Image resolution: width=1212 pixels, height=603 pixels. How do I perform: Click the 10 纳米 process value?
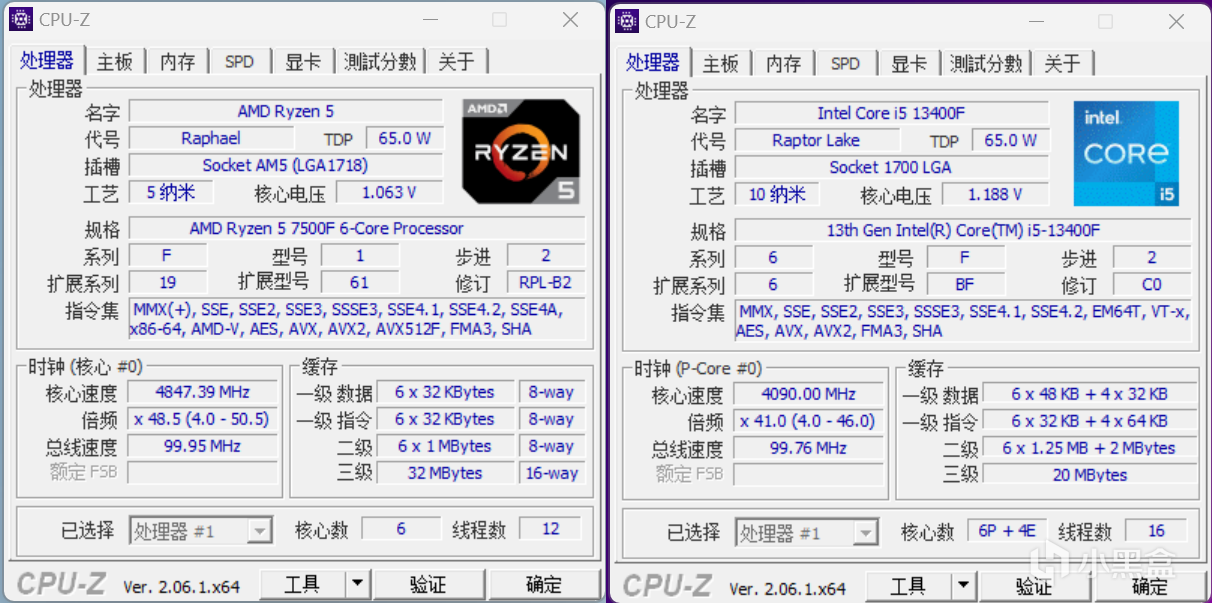[777, 194]
